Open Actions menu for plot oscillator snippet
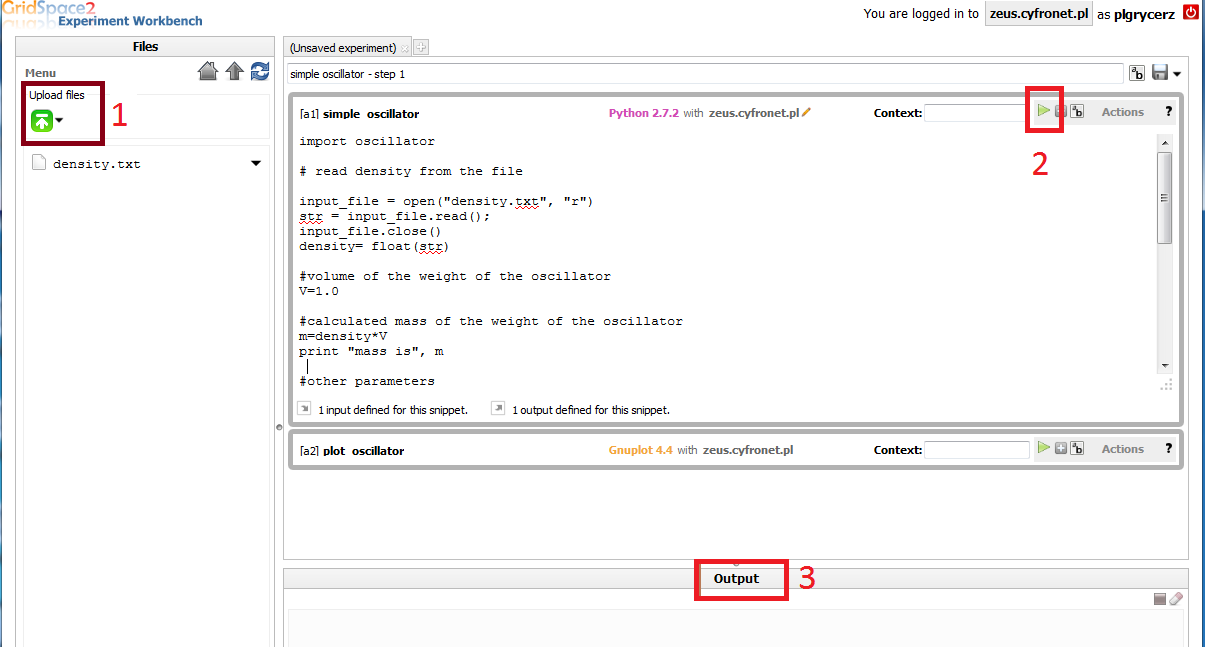 (1122, 449)
